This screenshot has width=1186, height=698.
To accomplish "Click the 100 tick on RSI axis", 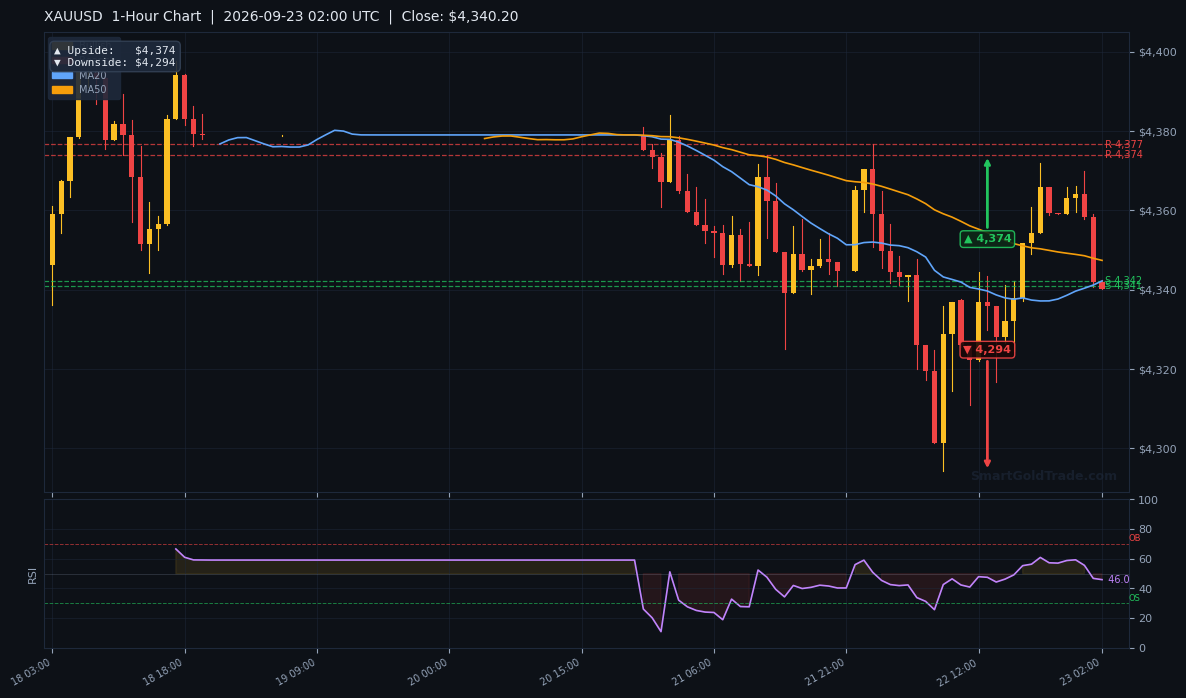I will (1147, 501).
